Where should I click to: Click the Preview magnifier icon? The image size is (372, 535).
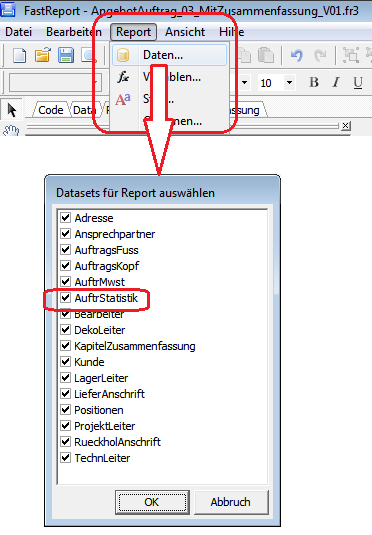pyautogui.click(x=88, y=55)
